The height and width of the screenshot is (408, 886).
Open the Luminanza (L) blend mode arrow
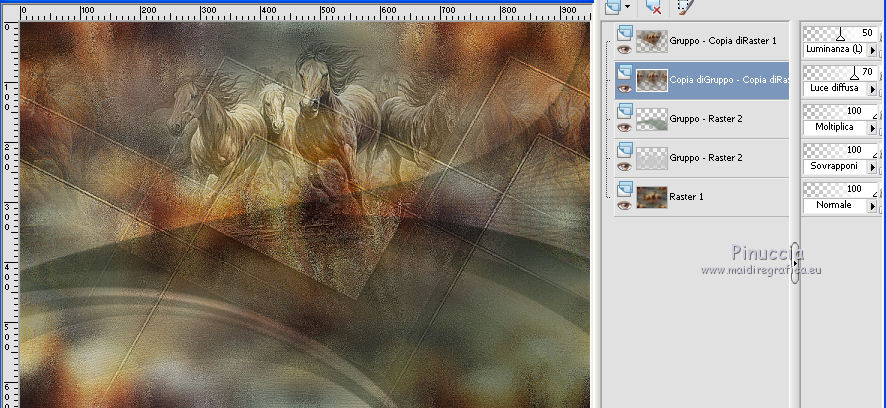coord(872,50)
